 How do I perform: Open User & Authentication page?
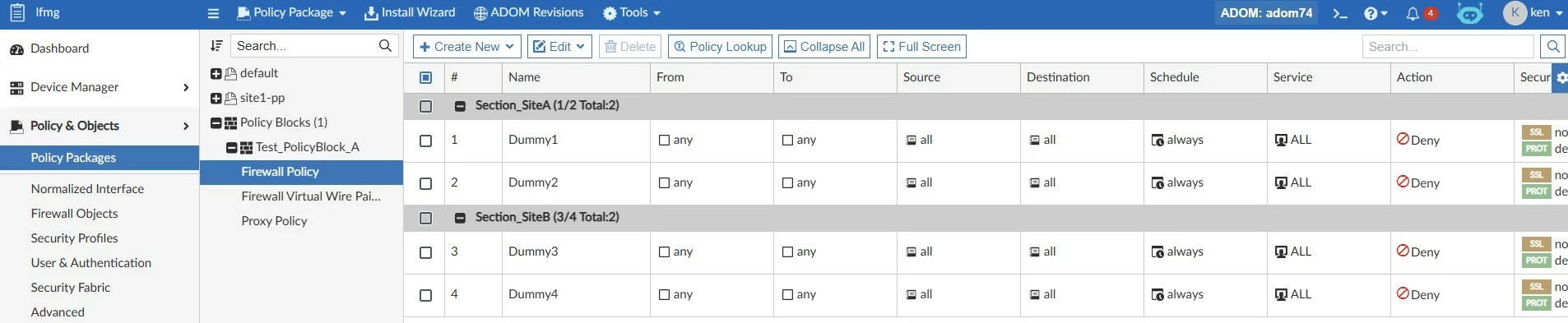91,263
